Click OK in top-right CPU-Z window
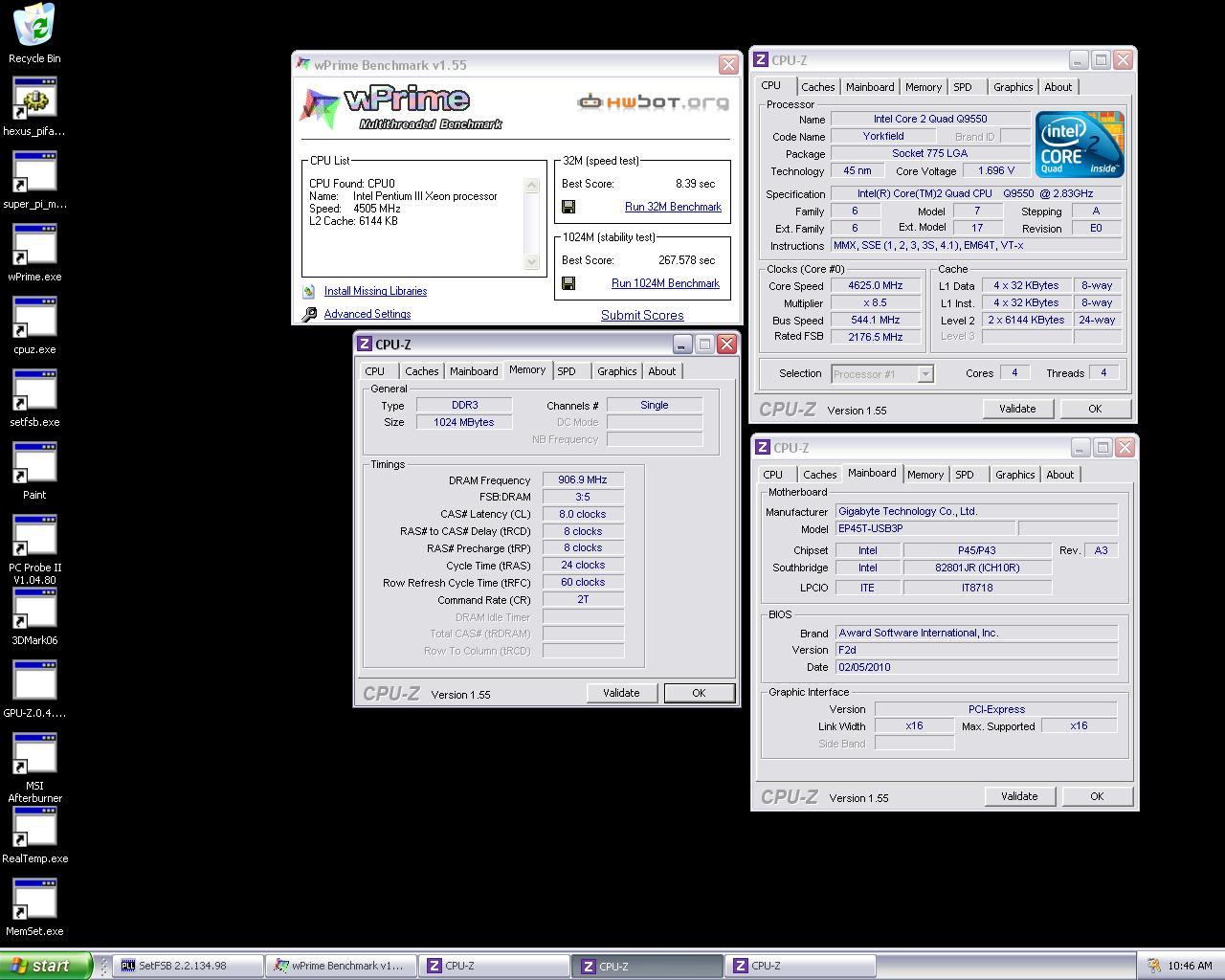 click(x=1095, y=409)
